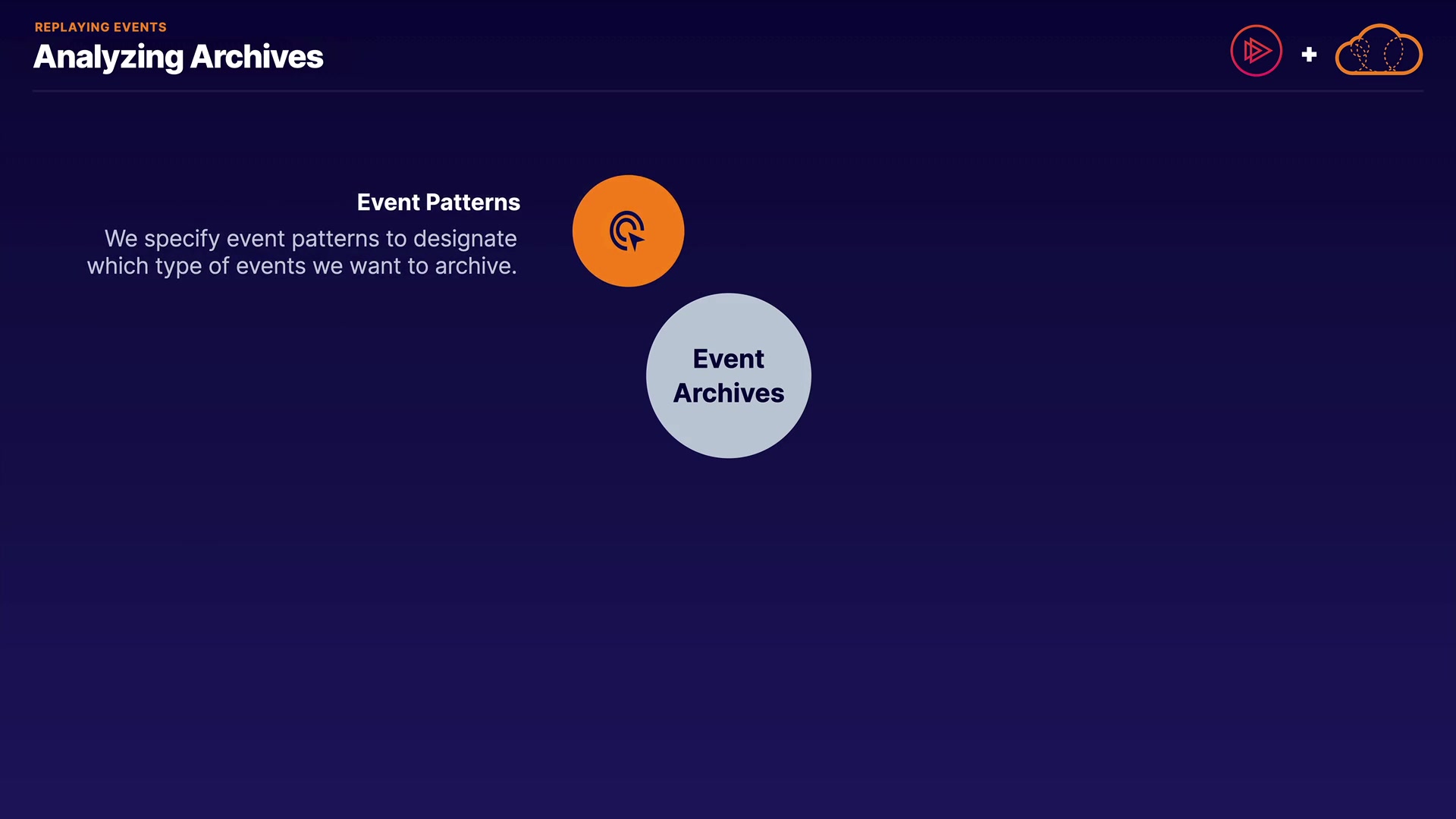Screen dimensions: 1456x819
Task: Click the orange REPLAYING EVENTS label
Action: (x=100, y=27)
